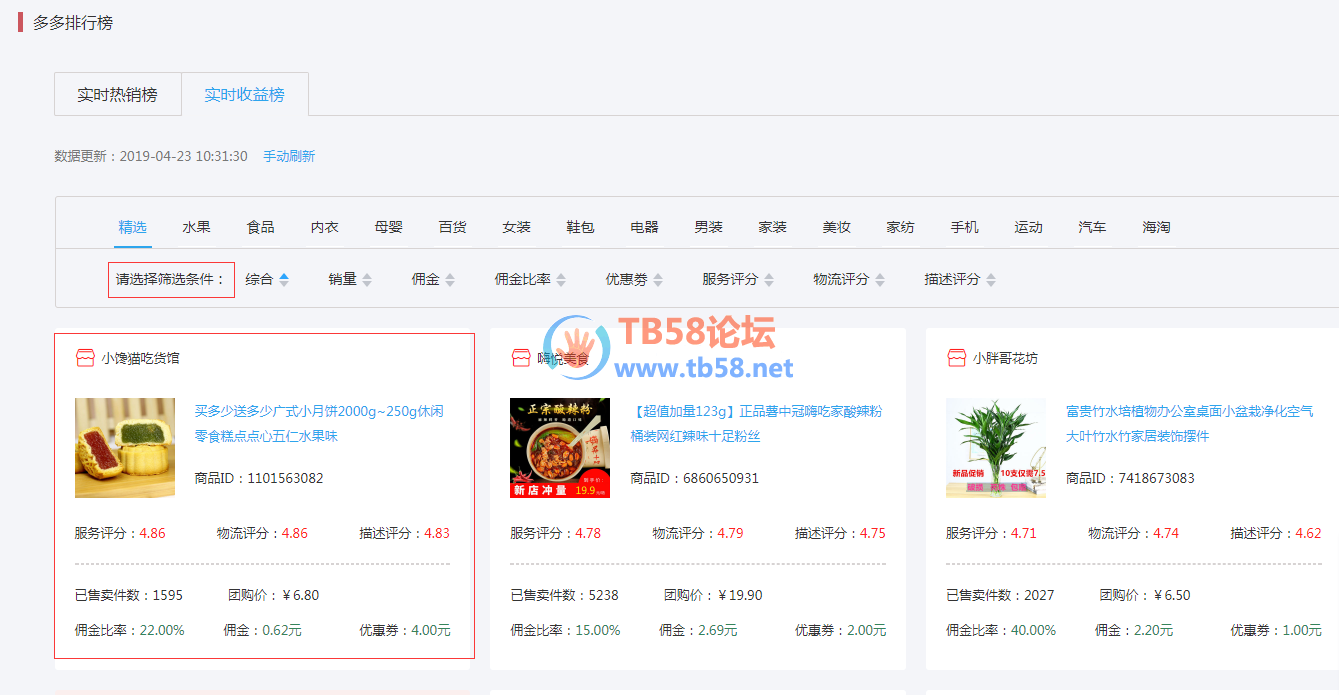
Task: Toggle the 佣金比率 sort arrows
Action: [561, 280]
